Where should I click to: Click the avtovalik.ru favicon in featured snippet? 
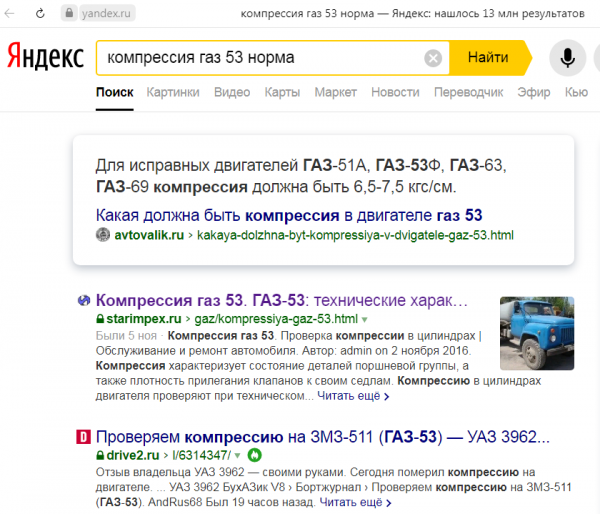point(101,235)
